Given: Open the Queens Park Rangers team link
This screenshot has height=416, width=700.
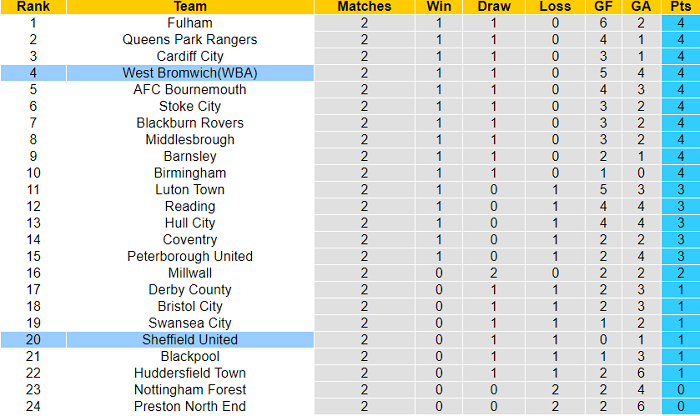Looking at the screenshot, I should pos(190,40).
